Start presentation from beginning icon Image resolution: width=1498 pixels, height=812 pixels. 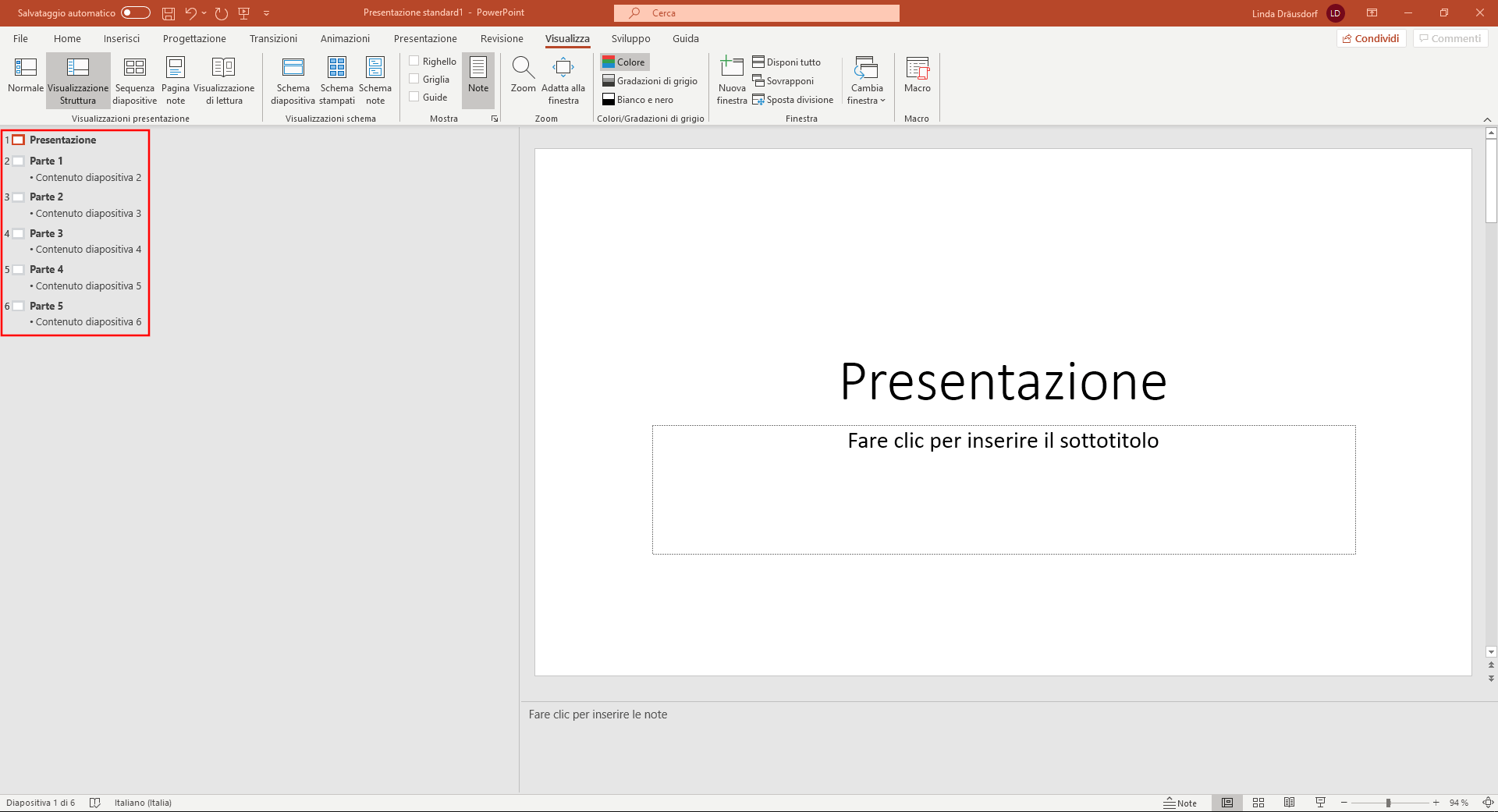244,13
